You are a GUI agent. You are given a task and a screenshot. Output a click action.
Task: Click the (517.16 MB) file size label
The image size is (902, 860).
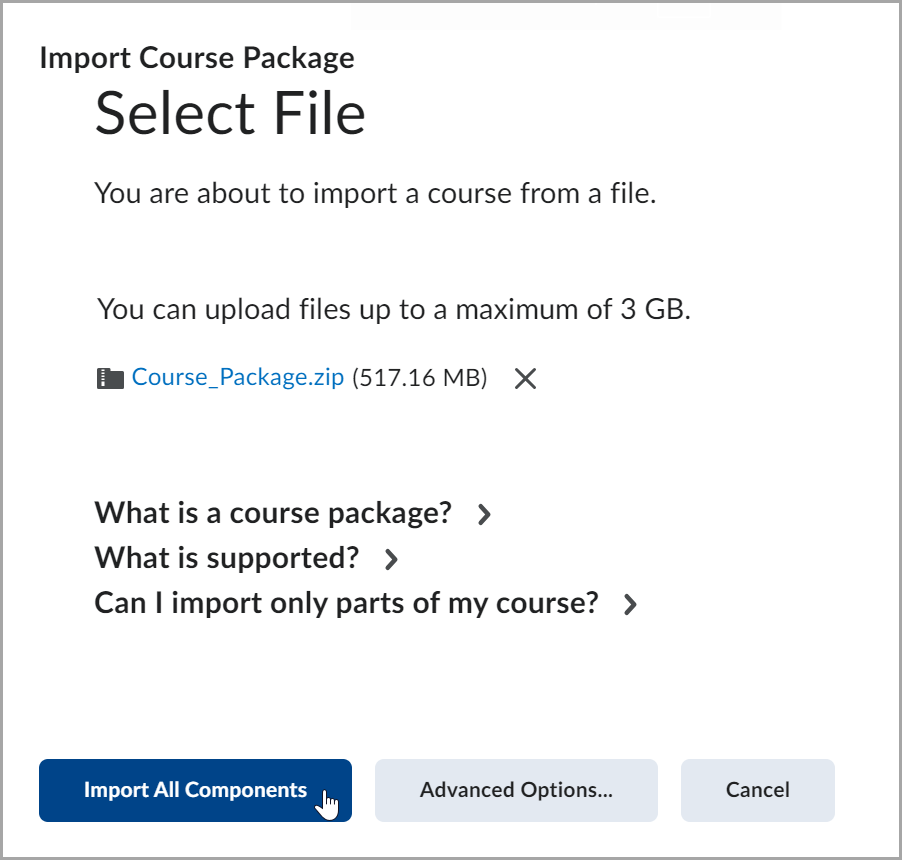click(420, 378)
